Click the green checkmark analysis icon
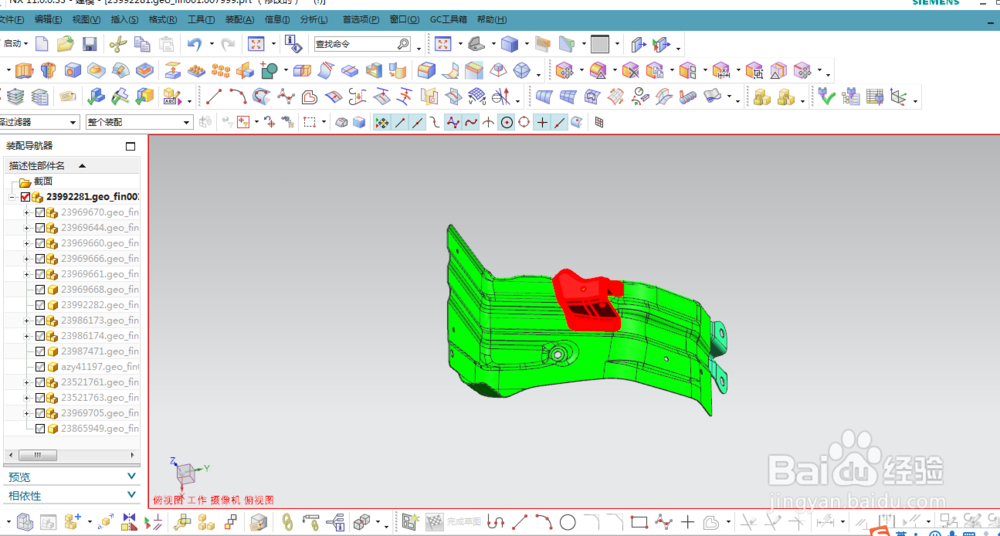 coord(827,96)
